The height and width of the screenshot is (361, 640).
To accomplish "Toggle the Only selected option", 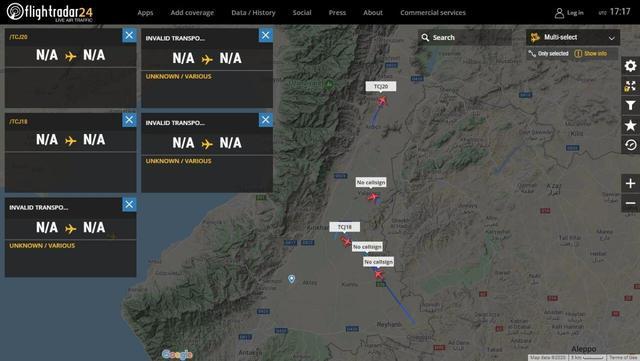I will pyautogui.click(x=548, y=53).
